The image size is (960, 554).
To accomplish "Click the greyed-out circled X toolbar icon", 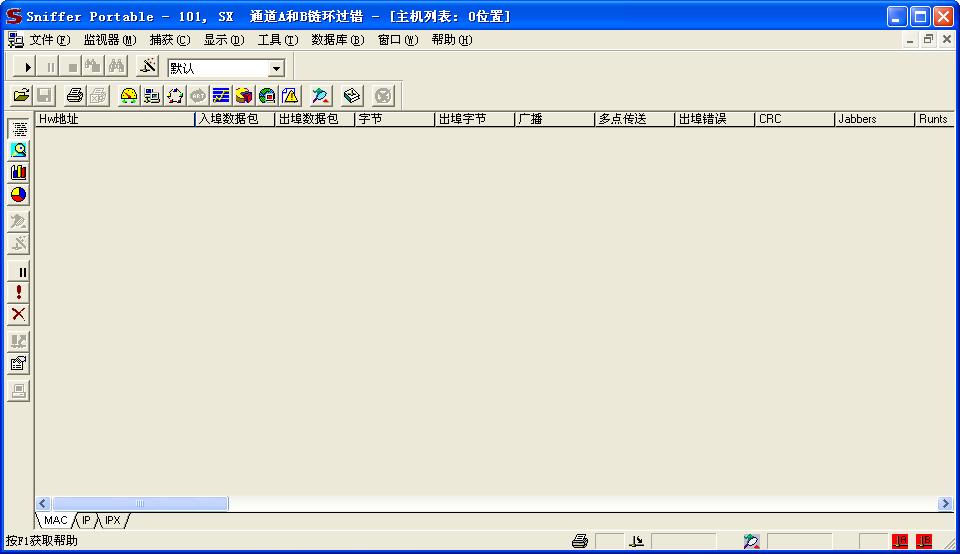I will [x=383, y=95].
